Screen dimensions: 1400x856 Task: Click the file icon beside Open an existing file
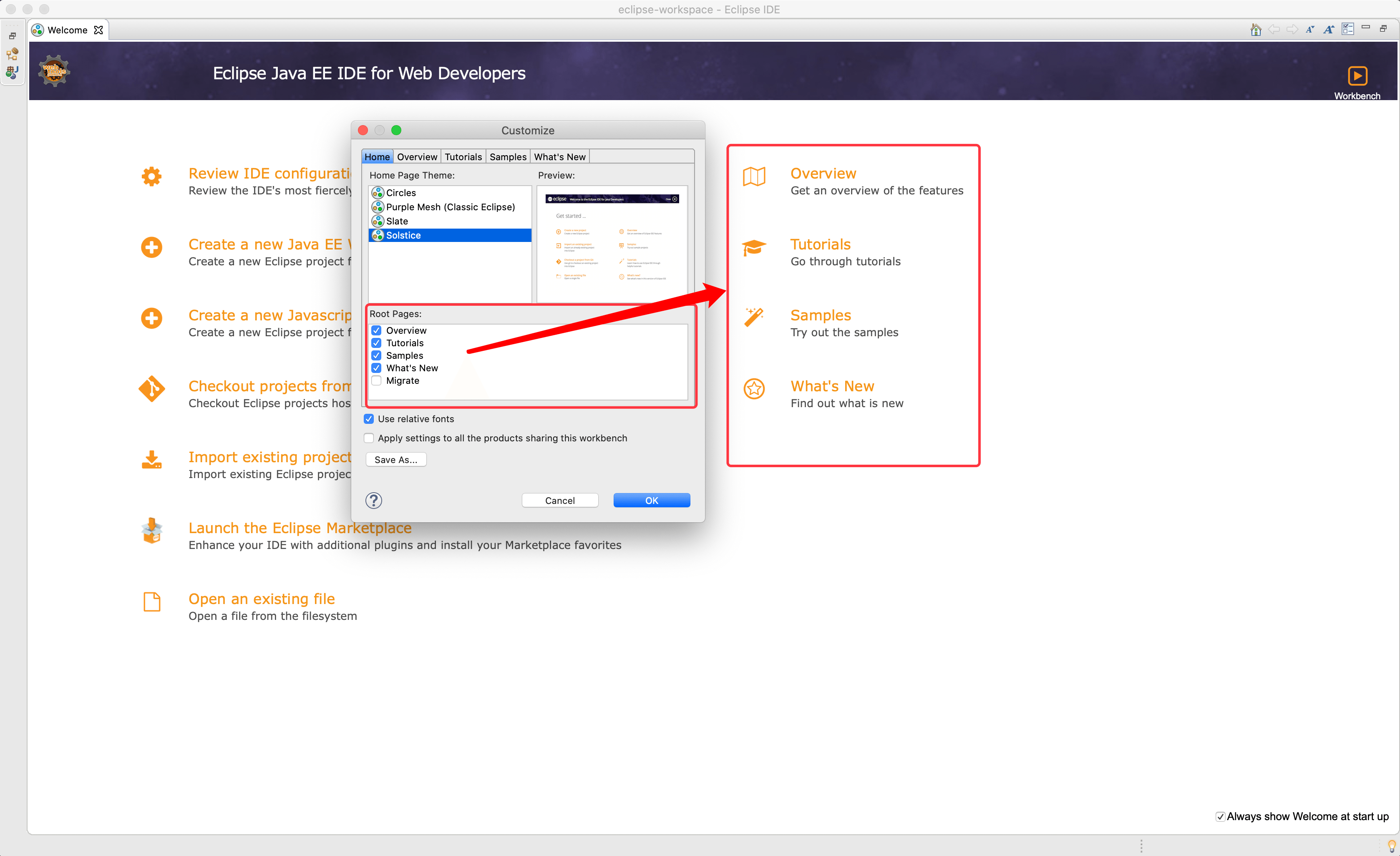point(152,602)
